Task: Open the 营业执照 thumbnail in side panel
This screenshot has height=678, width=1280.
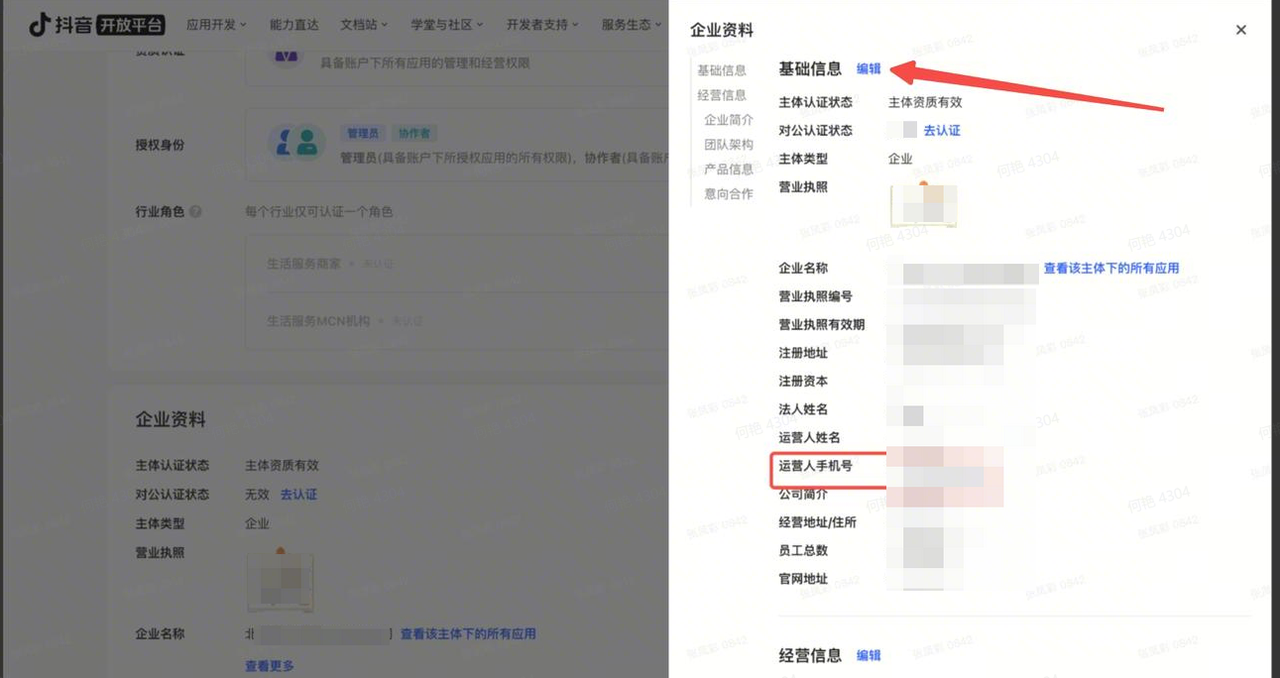Action: 923,205
